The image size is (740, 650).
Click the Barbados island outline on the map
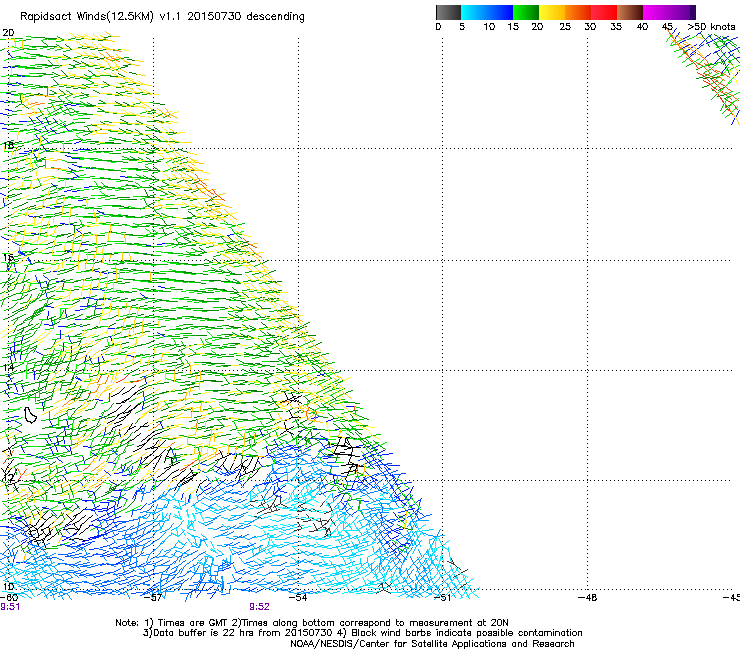point(31,415)
